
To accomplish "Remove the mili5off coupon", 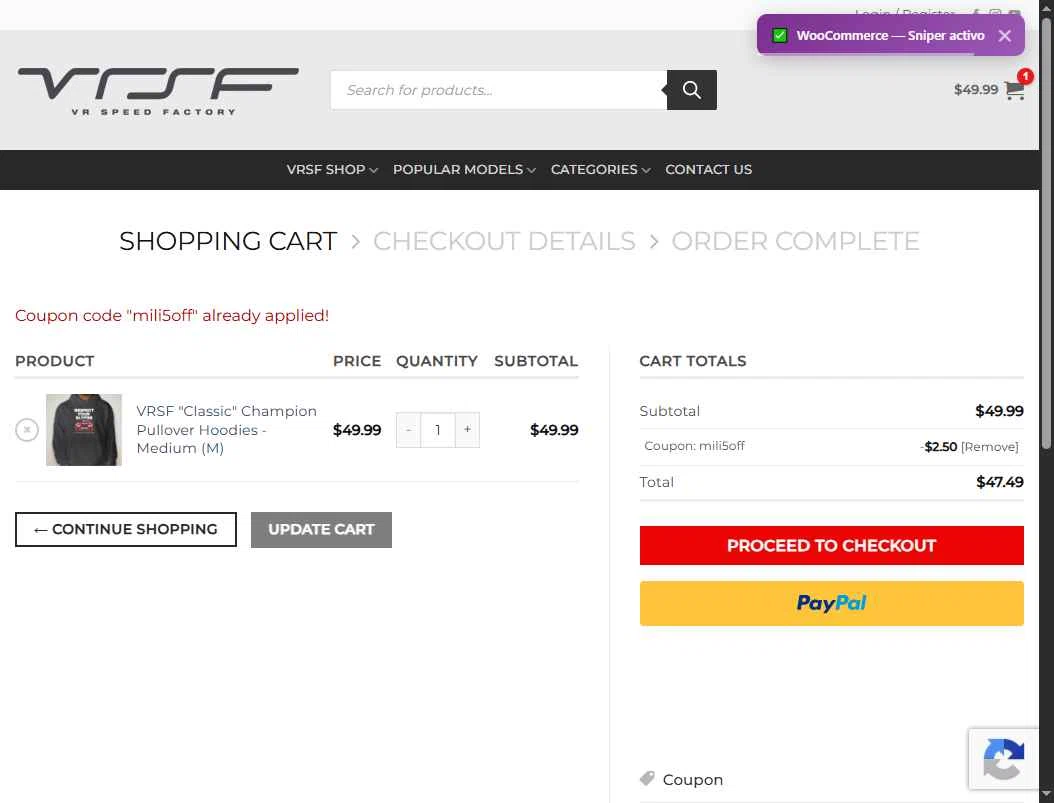I will (989, 447).
